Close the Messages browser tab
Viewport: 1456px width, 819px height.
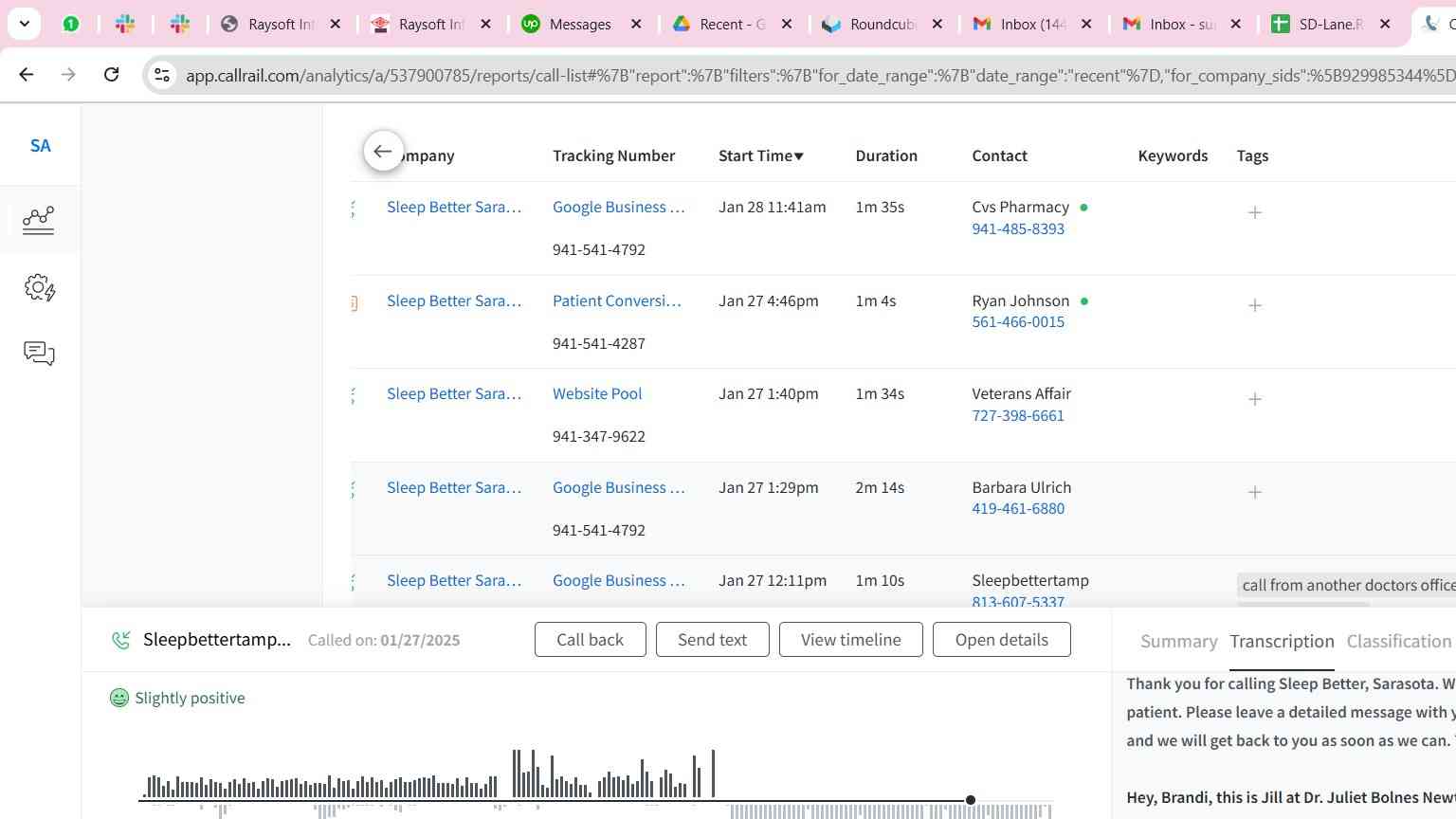(x=636, y=24)
